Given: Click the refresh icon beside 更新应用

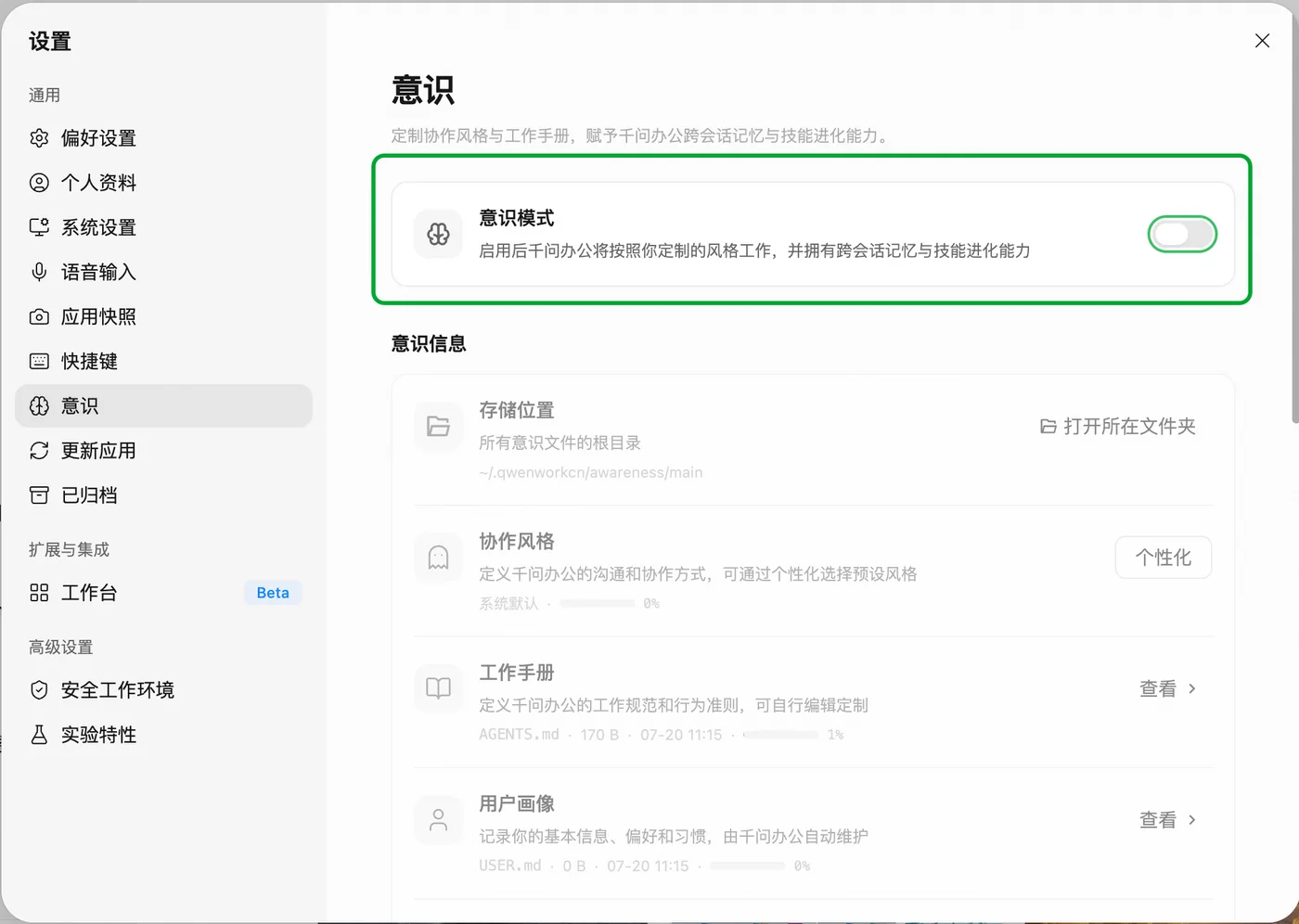Looking at the screenshot, I should 39,450.
